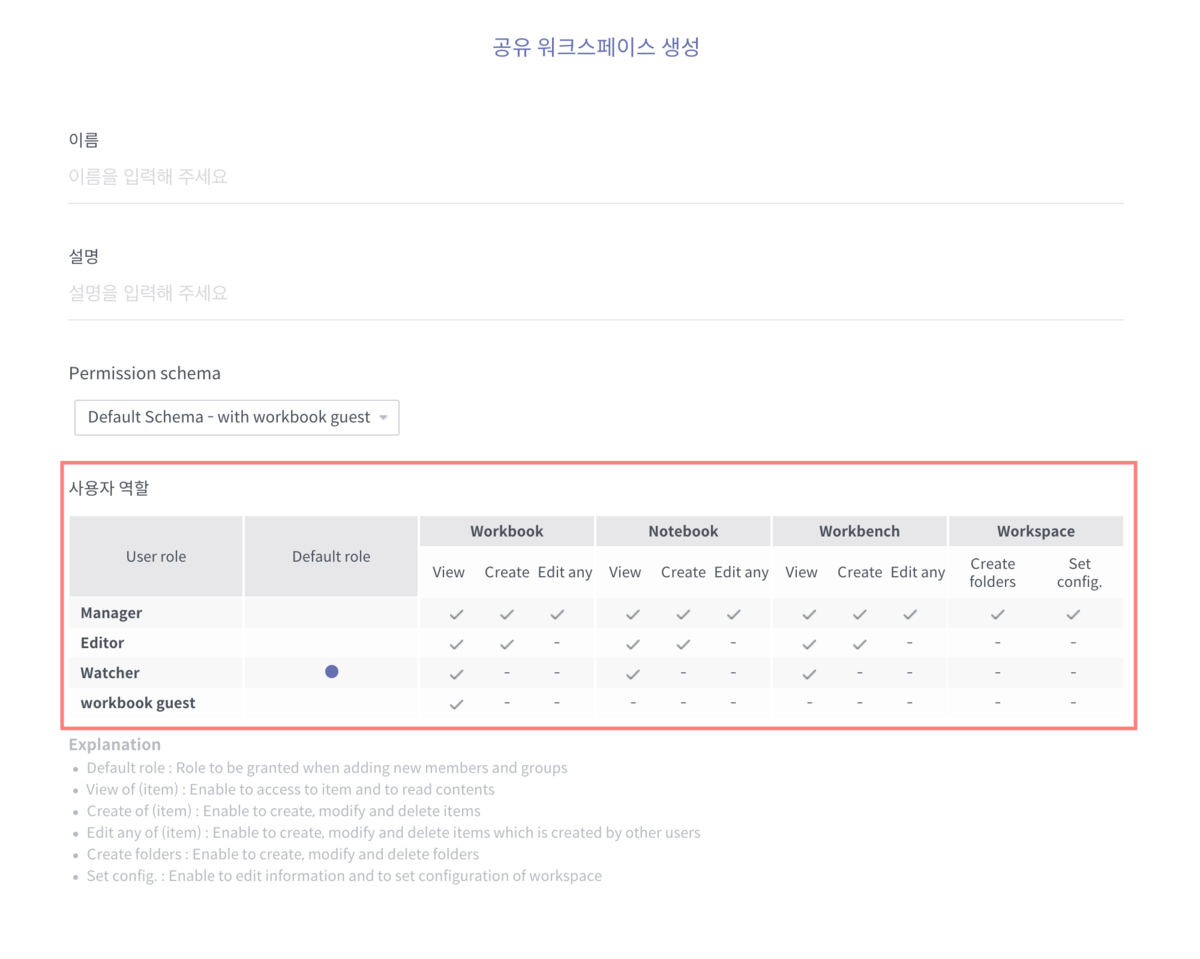Click the Manager Workbook View checkmark
This screenshot has height=959, width=1200.
pos(456,614)
